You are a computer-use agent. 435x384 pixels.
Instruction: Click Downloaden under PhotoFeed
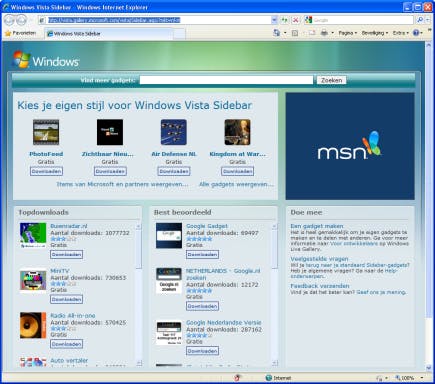click(46, 171)
